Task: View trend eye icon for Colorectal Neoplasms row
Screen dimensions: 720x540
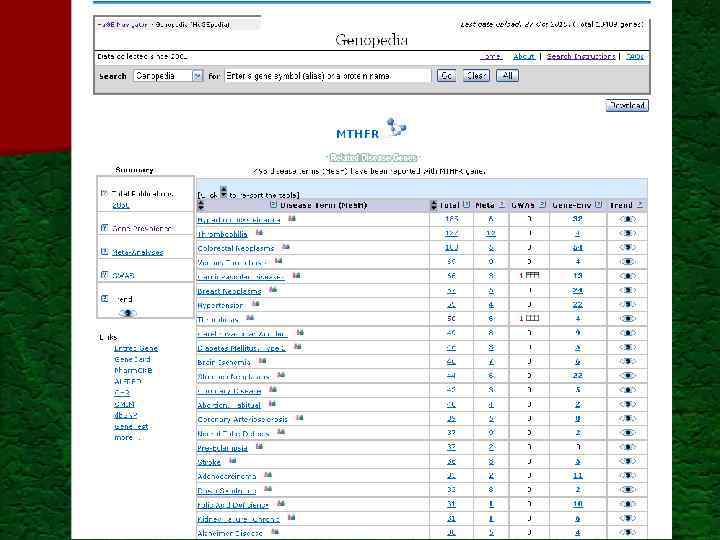Action: click(x=627, y=248)
